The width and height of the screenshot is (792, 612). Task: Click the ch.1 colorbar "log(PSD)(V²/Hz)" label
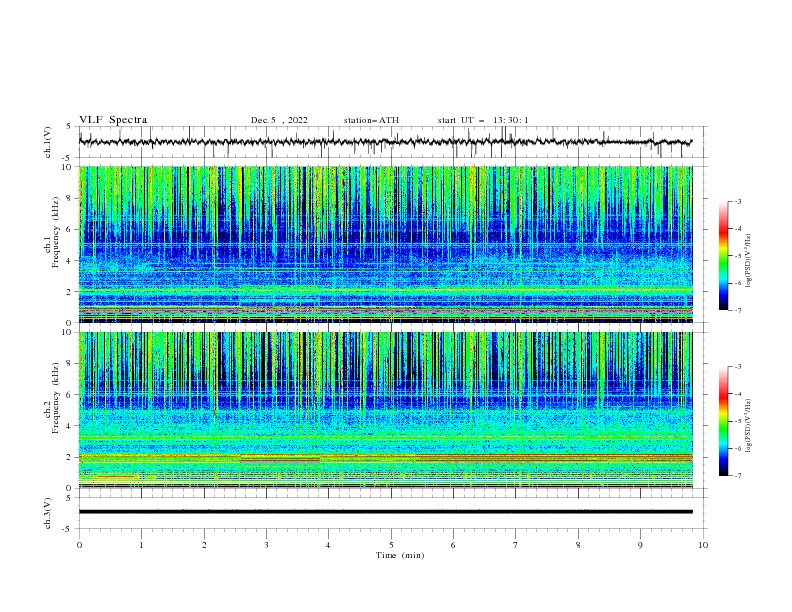pyautogui.click(x=748, y=261)
